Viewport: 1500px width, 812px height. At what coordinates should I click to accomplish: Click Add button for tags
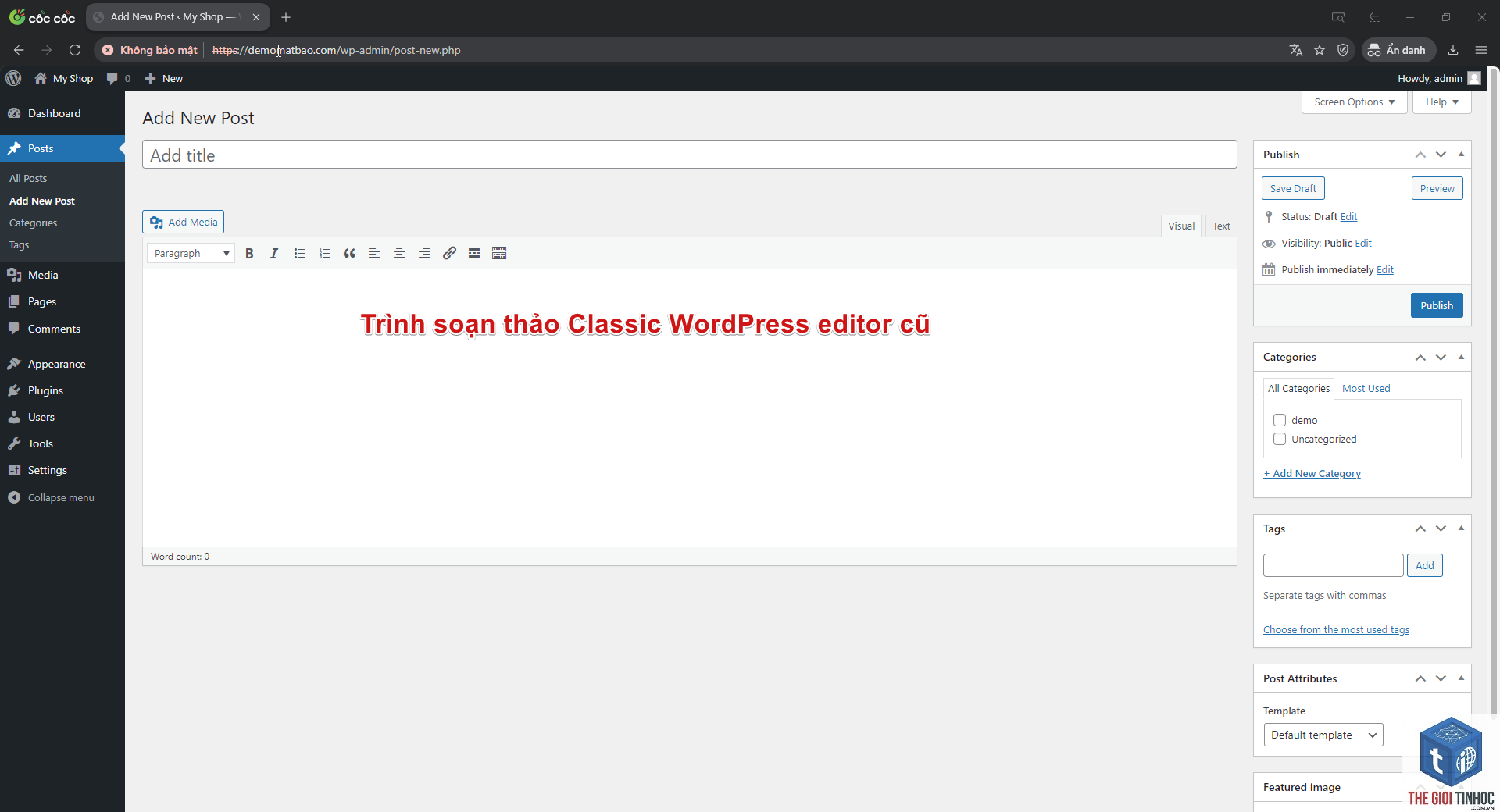pyautogui.click(x=1424, y=565)
